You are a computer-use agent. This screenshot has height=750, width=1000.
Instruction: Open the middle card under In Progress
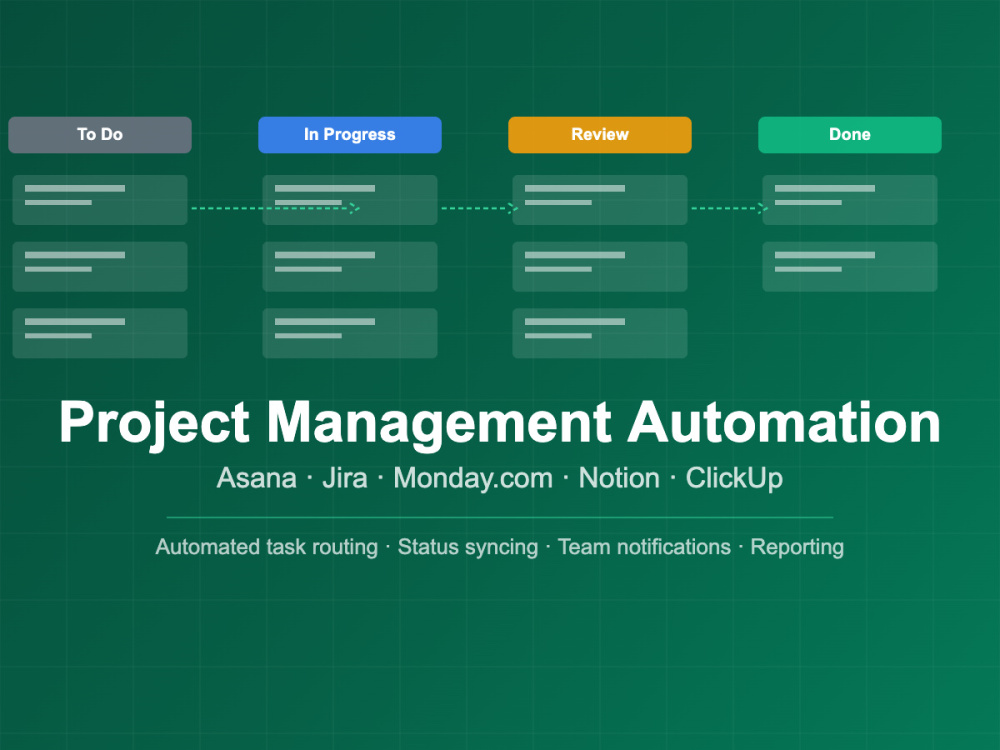coord(350,267)
